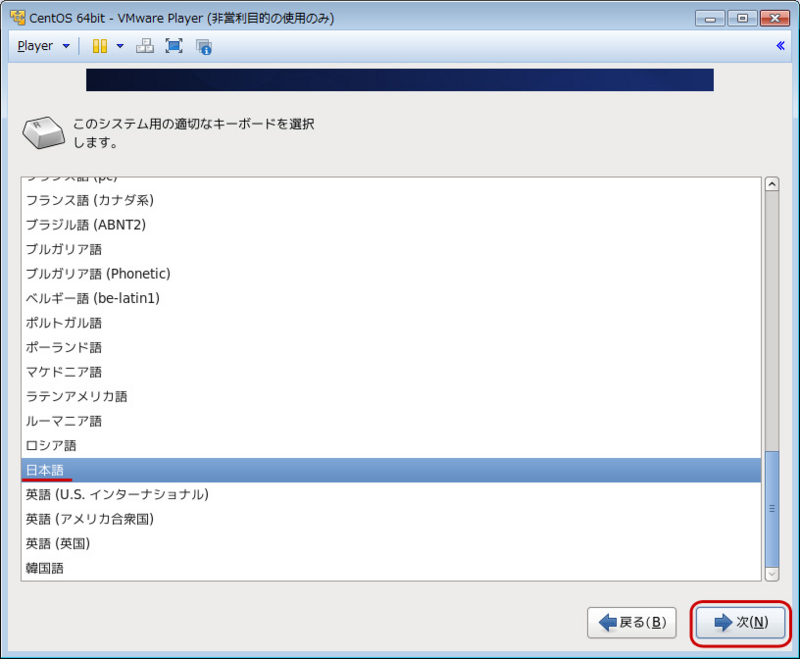Send Ctrl+Alt+Delete to the guest OS
This screenshot has width=800, height=659.
click(x=146, y=46)
